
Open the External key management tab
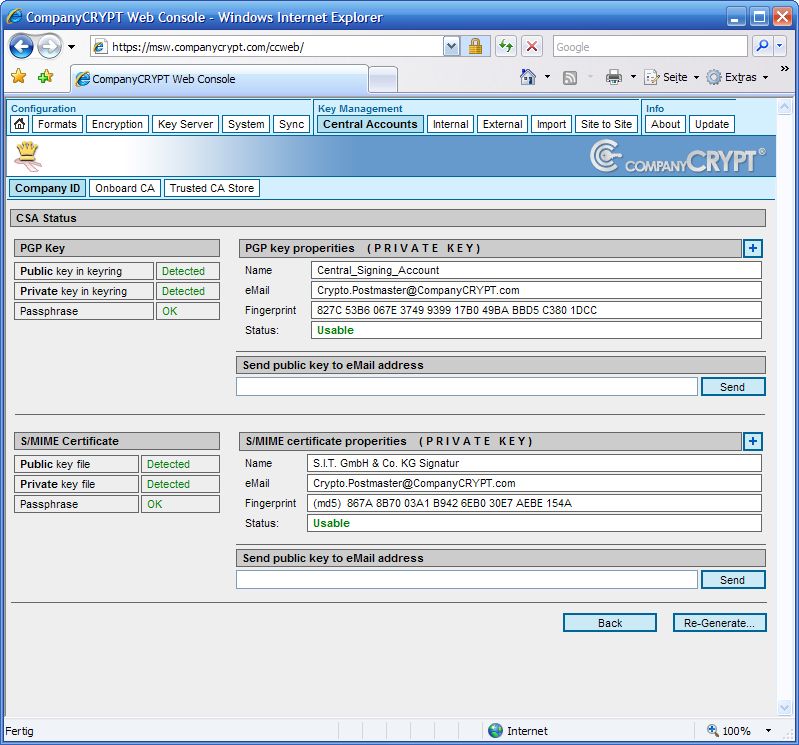502,124
